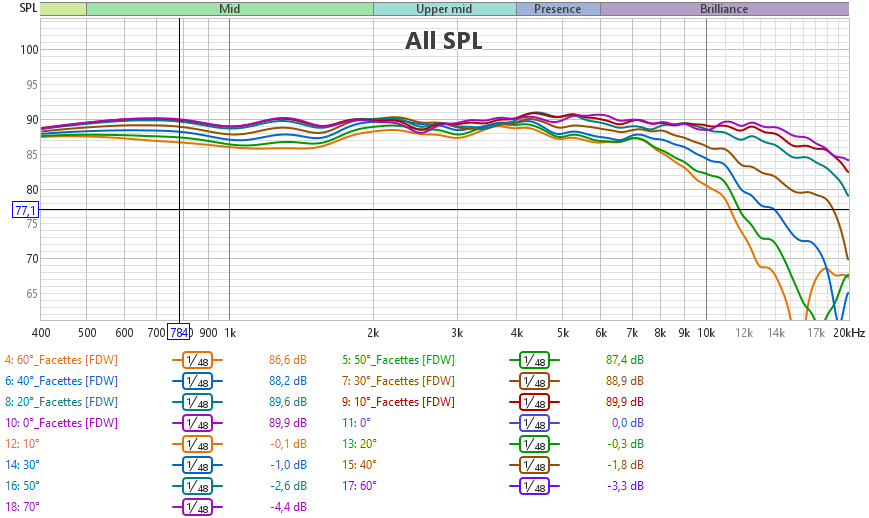Click the 77,1 SPL cursor value box

coord(25,210)
